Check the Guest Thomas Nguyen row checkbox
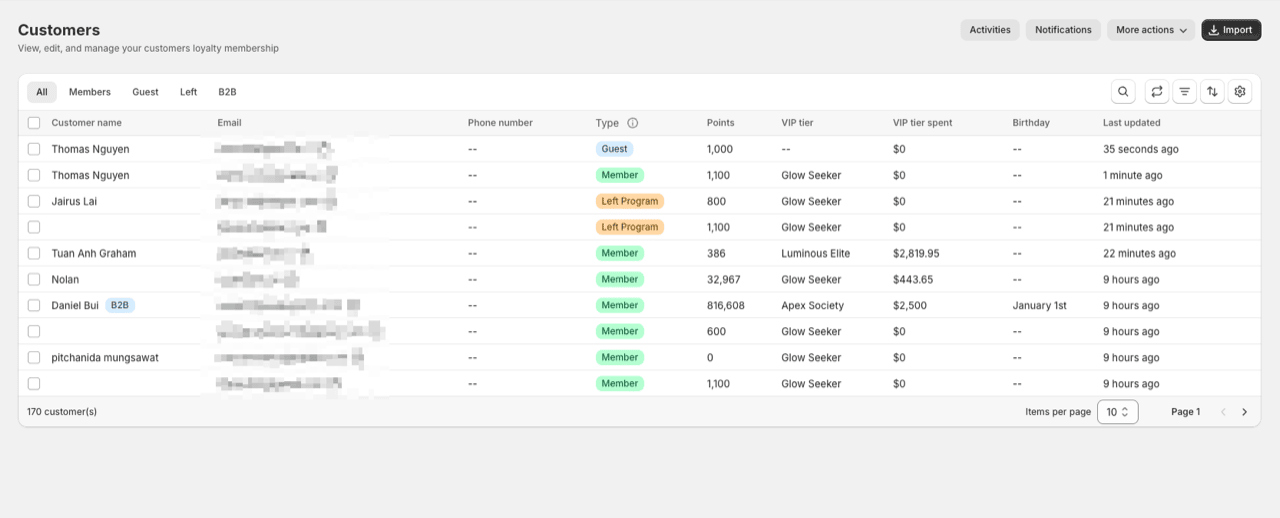The width and height of the screenshot is (1280, 518). coord(34,149)
